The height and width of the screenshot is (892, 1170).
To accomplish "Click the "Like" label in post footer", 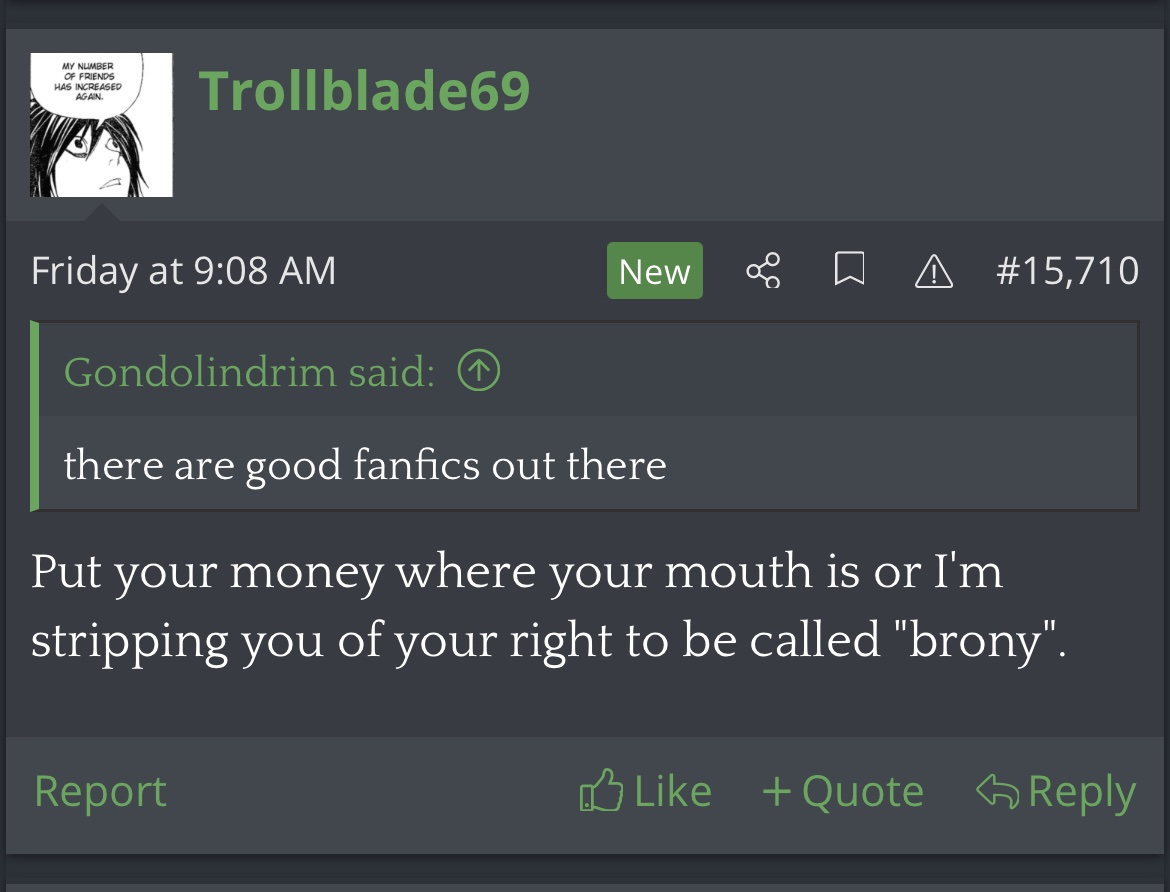I will (x=672, y=792).
